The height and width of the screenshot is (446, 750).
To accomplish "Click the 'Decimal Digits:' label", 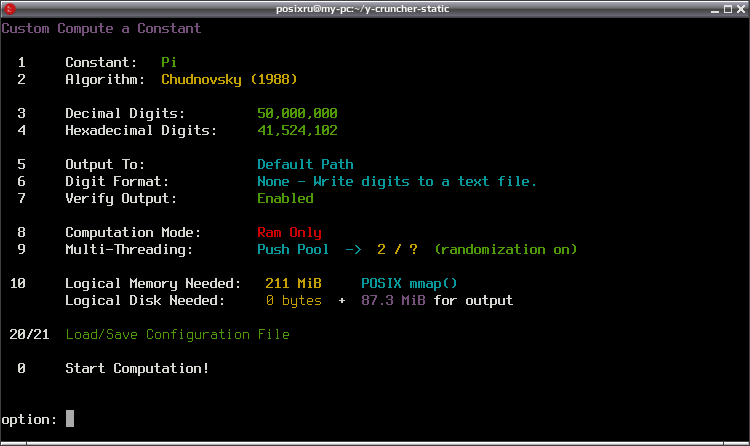I will (125, 114).
